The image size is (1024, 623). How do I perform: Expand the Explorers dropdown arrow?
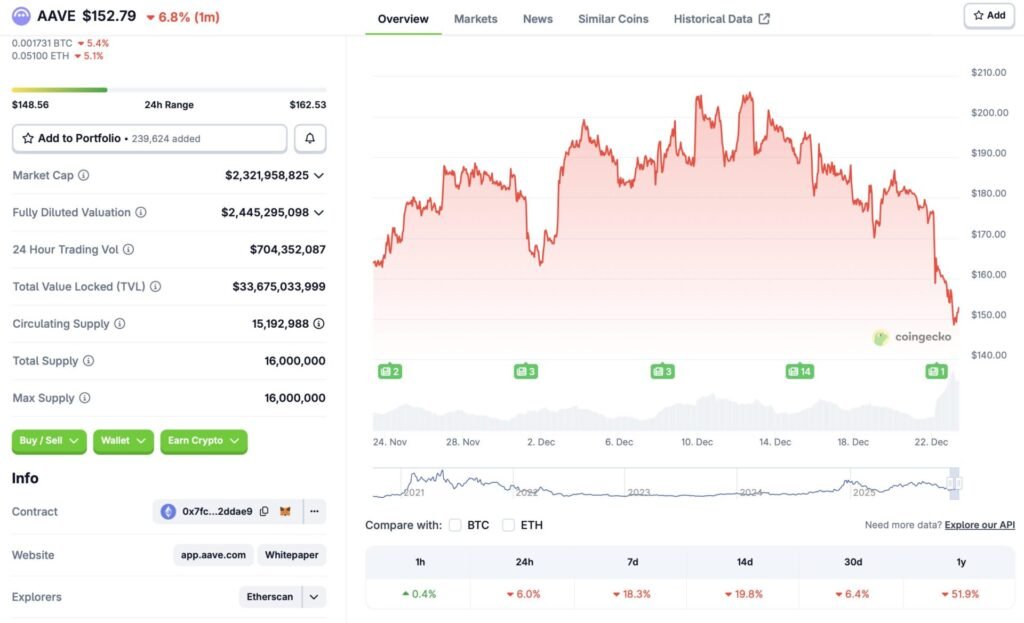314,597
